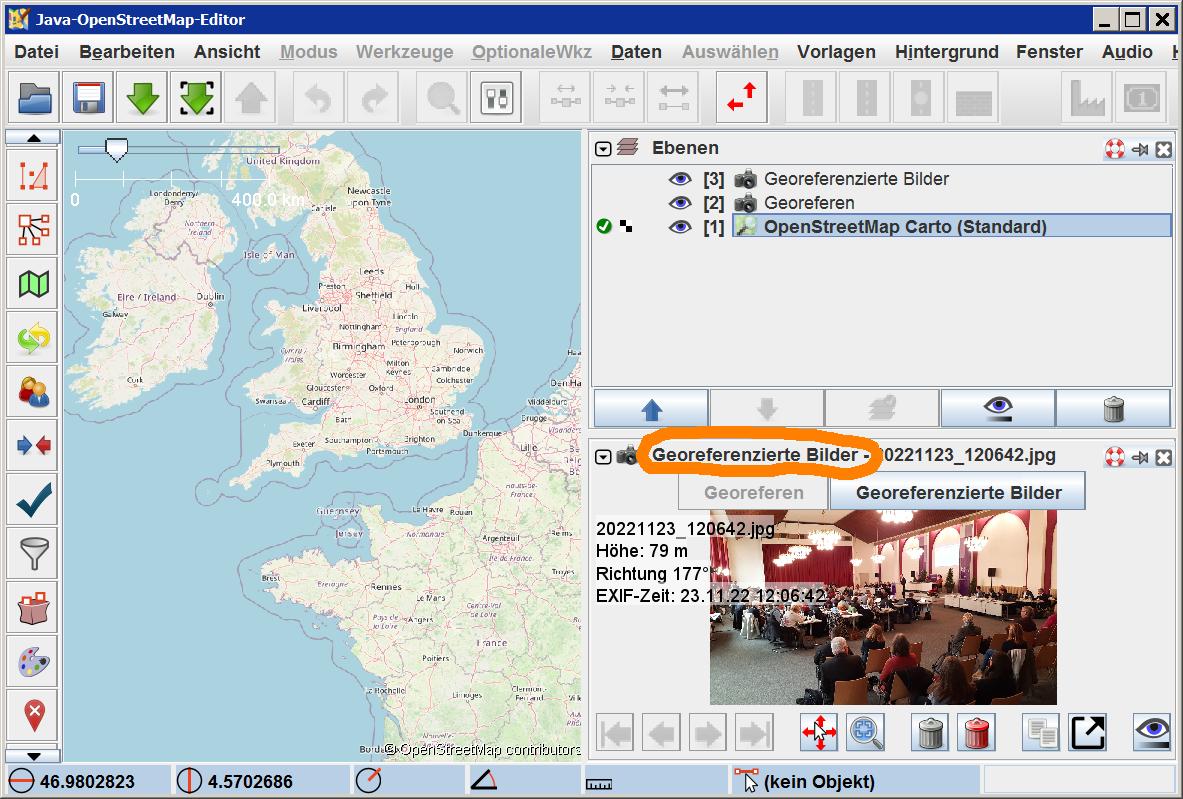1183x799 pixels.
Task: Click the green download map data arrow
Action: [x=143, y=98]
